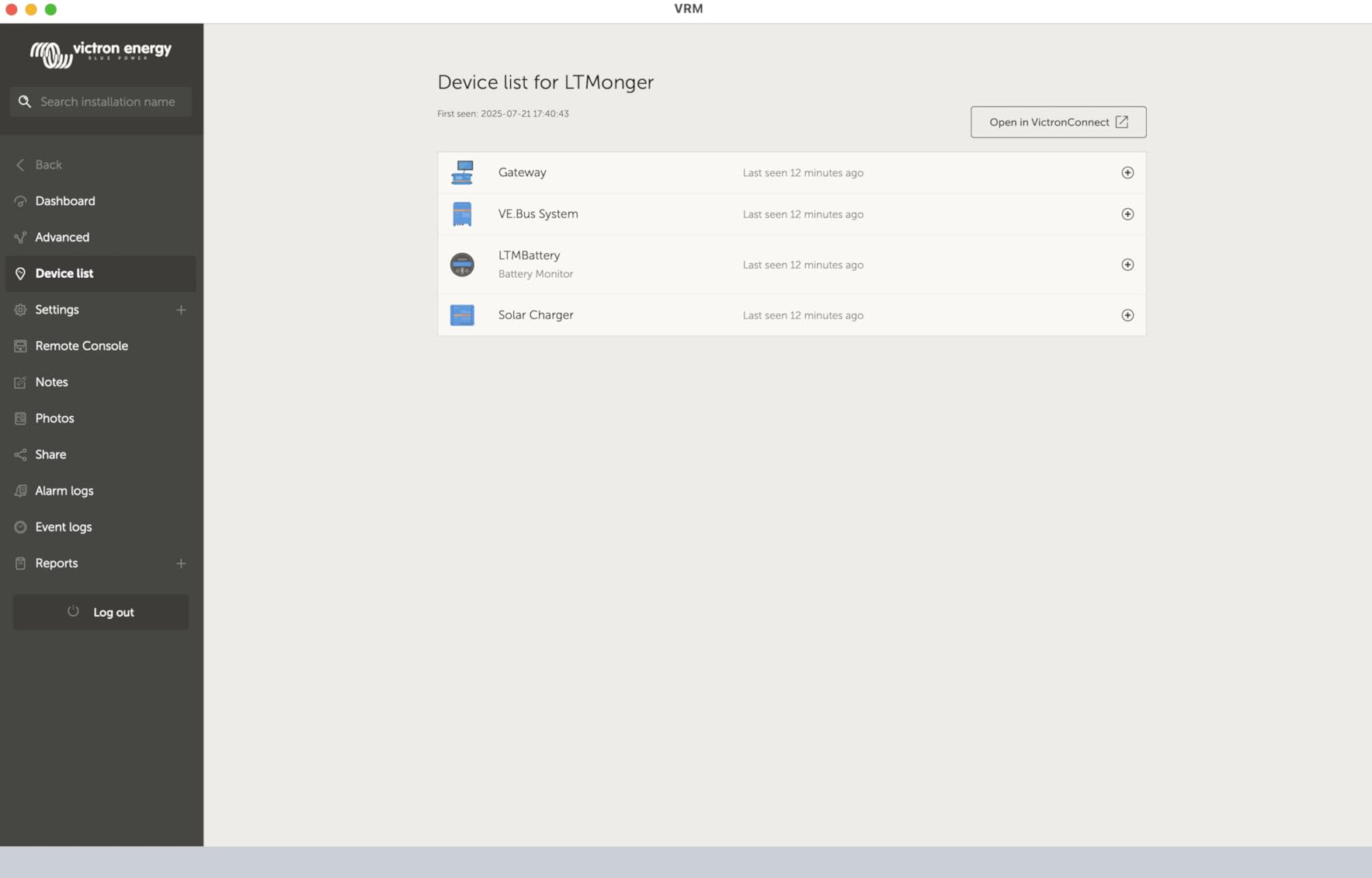Click the Settings gear icon
Image resolution: width=1372 pixels, height=878 pixels.
20,310
